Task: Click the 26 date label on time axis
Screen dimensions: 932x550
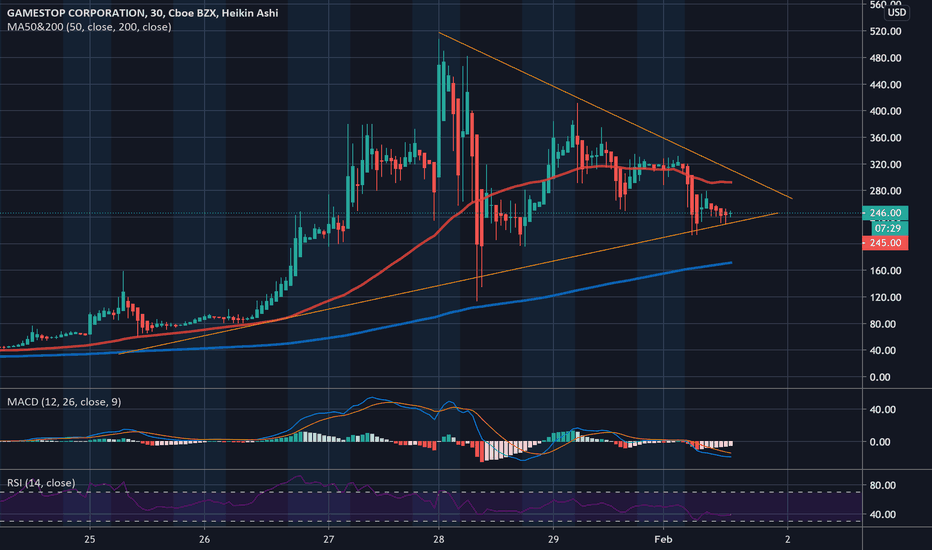Action: point(204,539)
